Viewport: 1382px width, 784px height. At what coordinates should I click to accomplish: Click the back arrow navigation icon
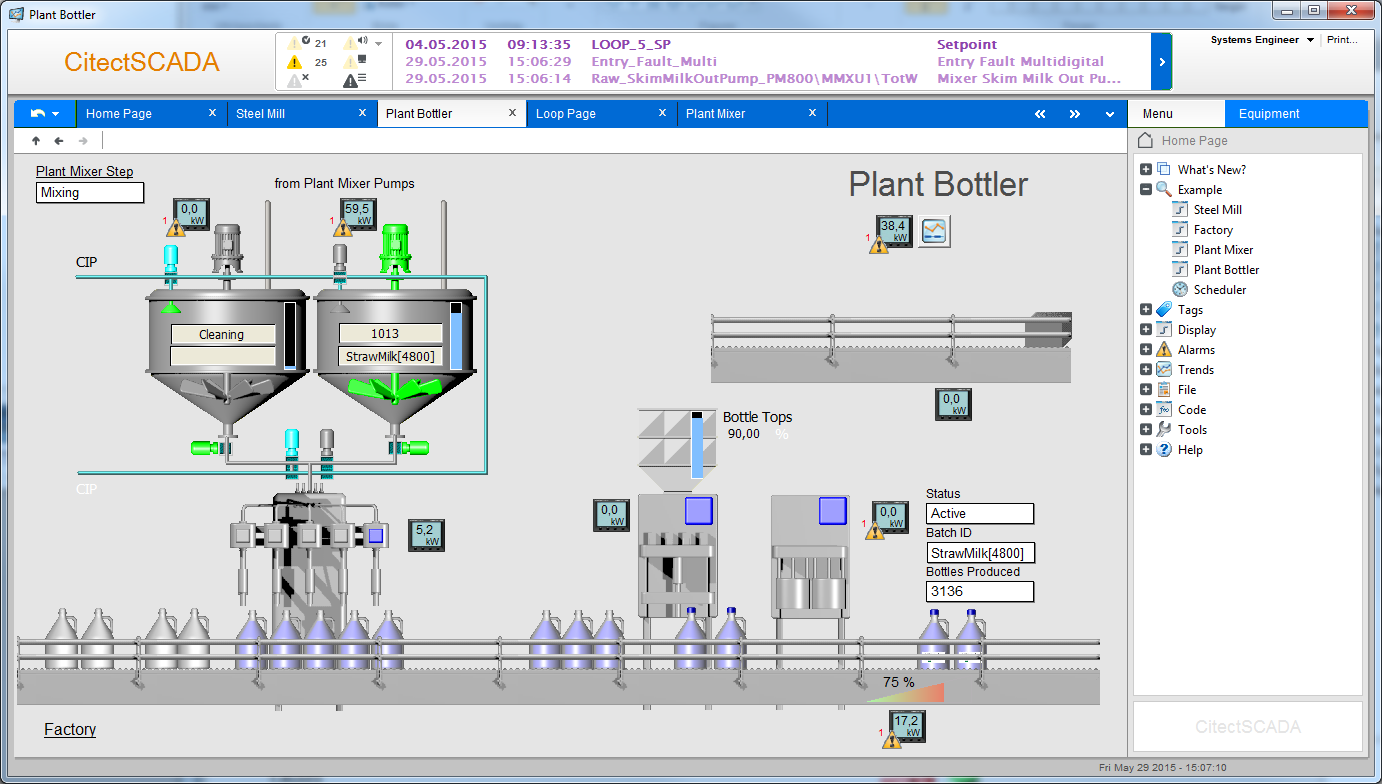(59, 141)
